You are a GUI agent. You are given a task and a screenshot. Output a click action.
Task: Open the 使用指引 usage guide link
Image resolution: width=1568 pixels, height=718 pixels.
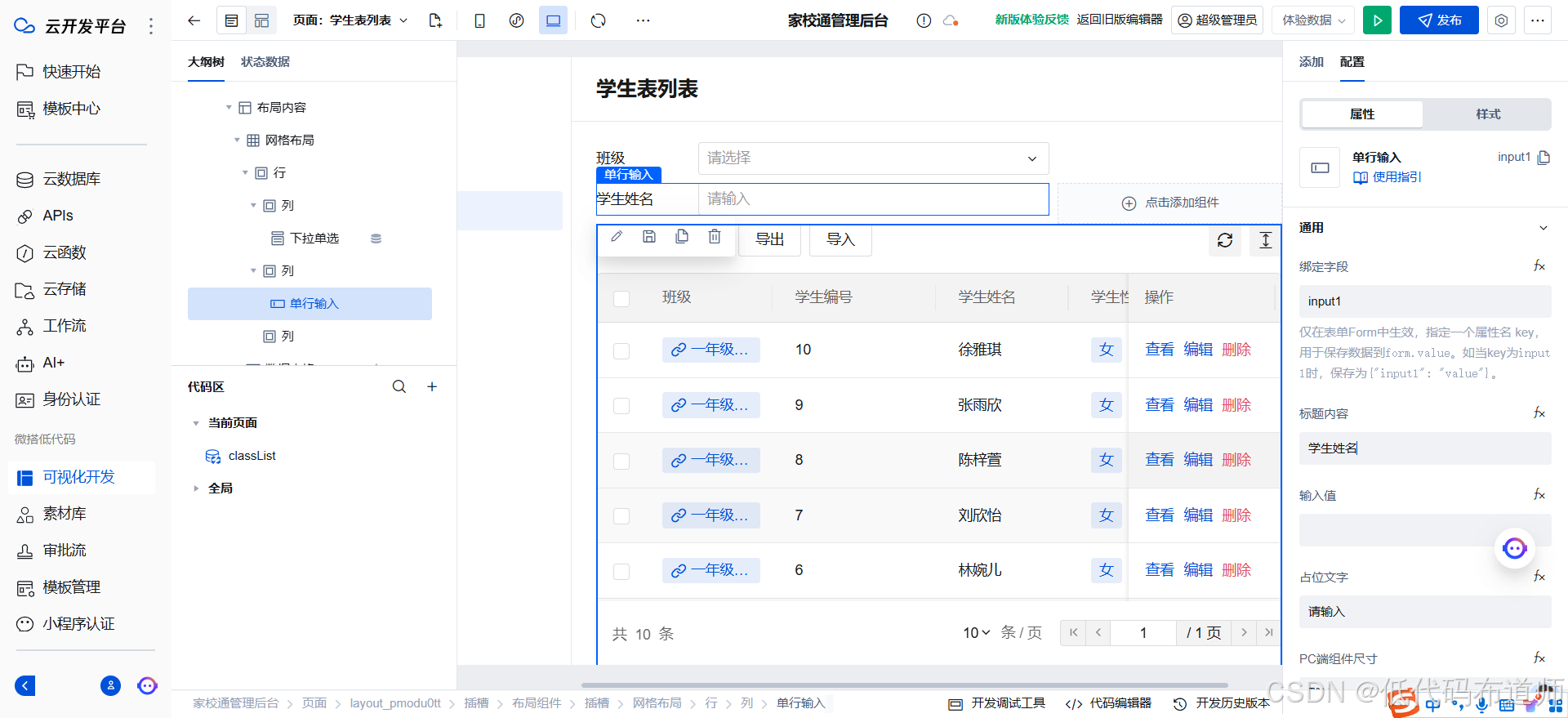coord(1387,177)
